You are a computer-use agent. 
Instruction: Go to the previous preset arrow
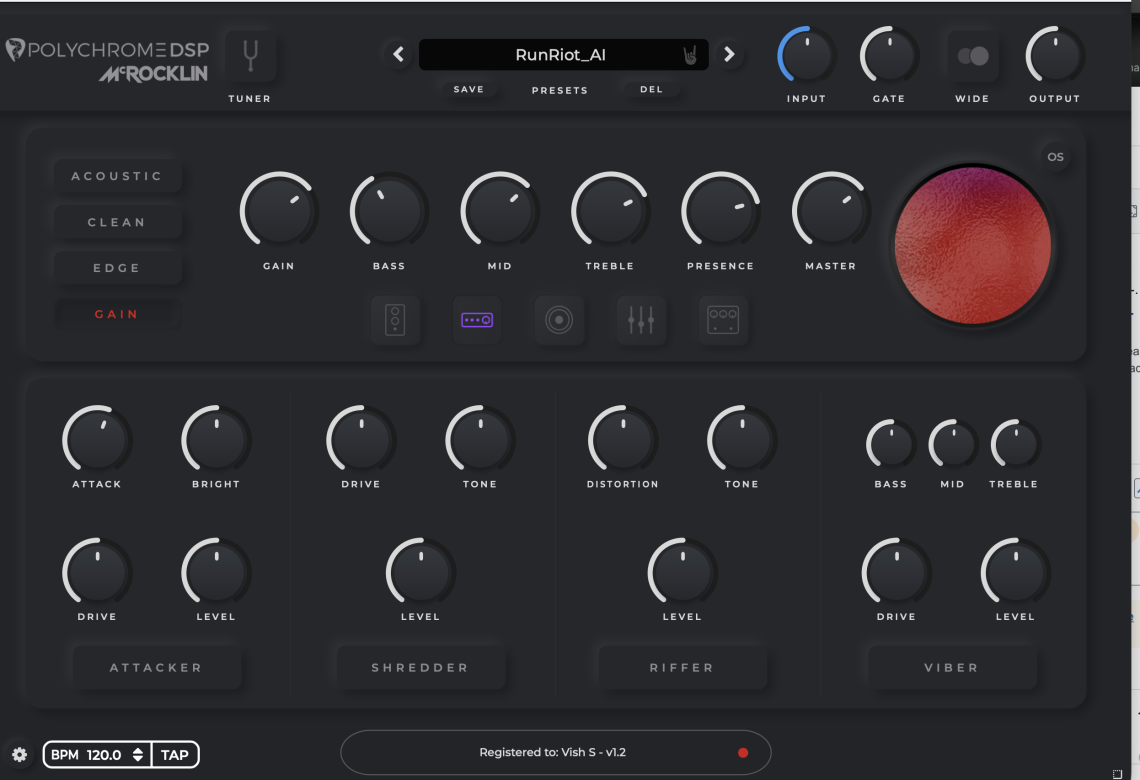398,55
